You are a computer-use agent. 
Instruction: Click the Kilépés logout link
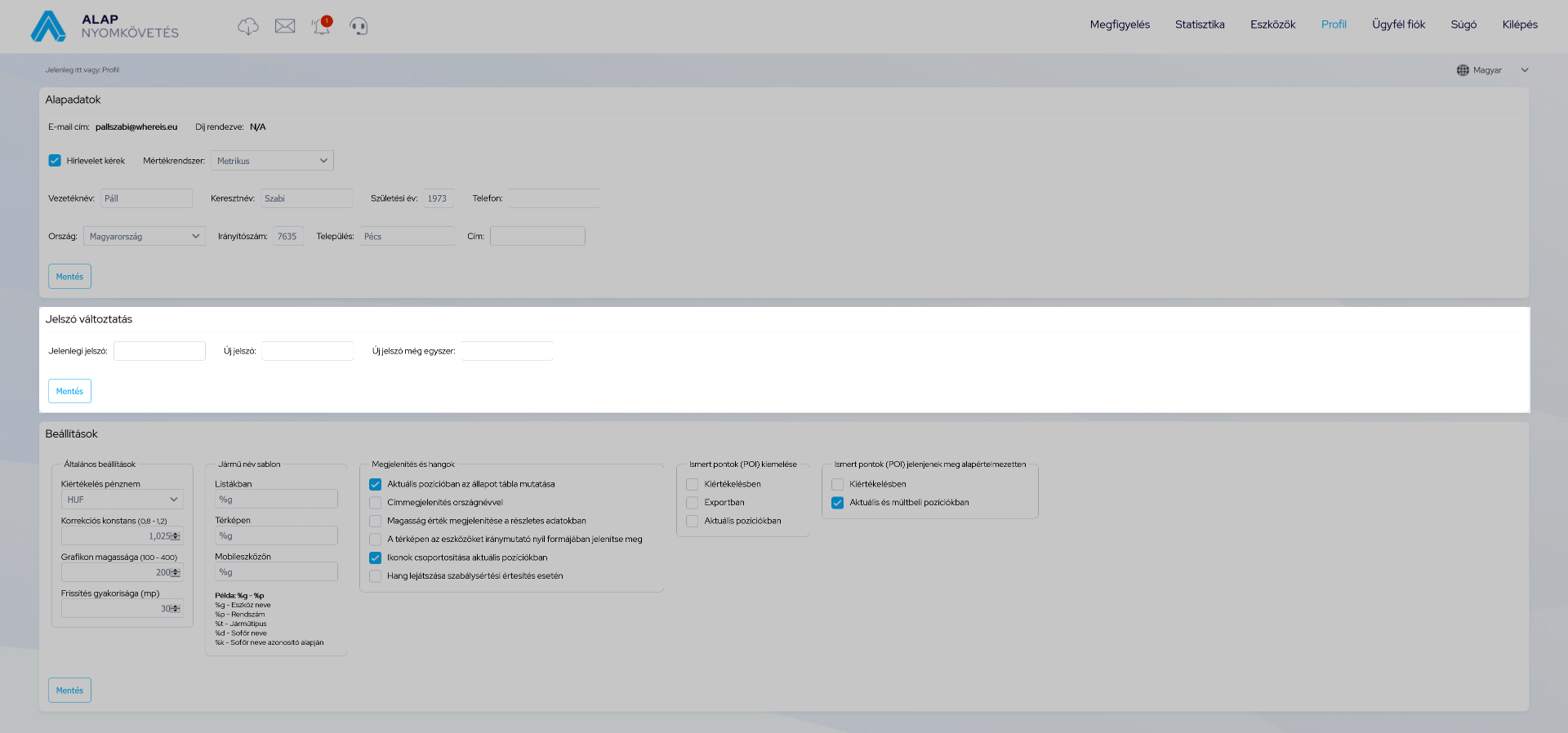(1519, 24)
